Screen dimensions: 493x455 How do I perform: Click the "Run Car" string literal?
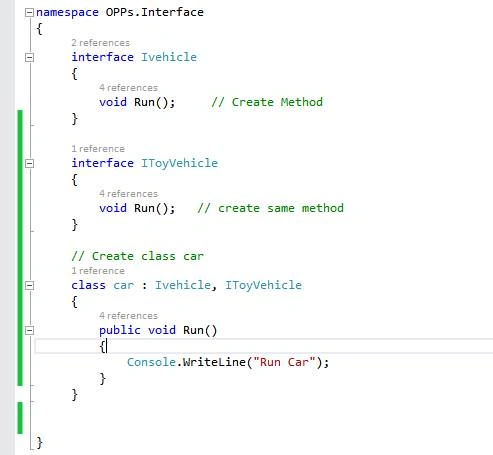click(x=284, y=362)
